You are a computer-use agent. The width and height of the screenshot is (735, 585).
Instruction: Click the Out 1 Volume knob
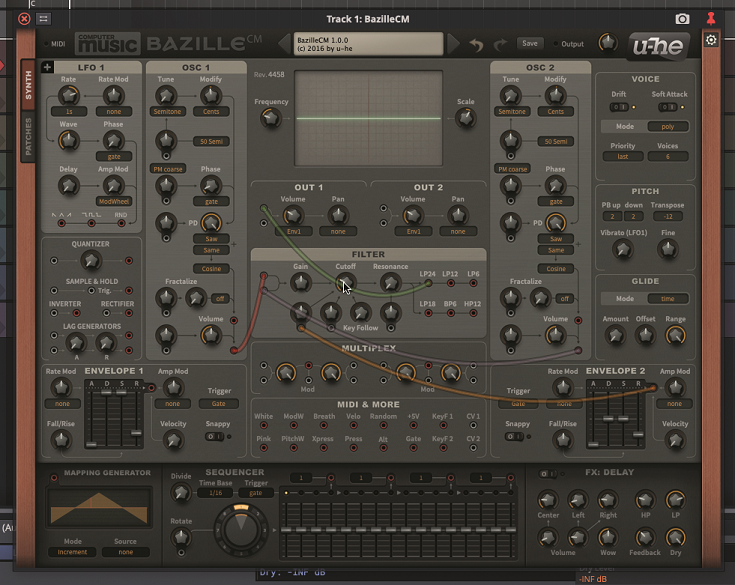(293, 215)
